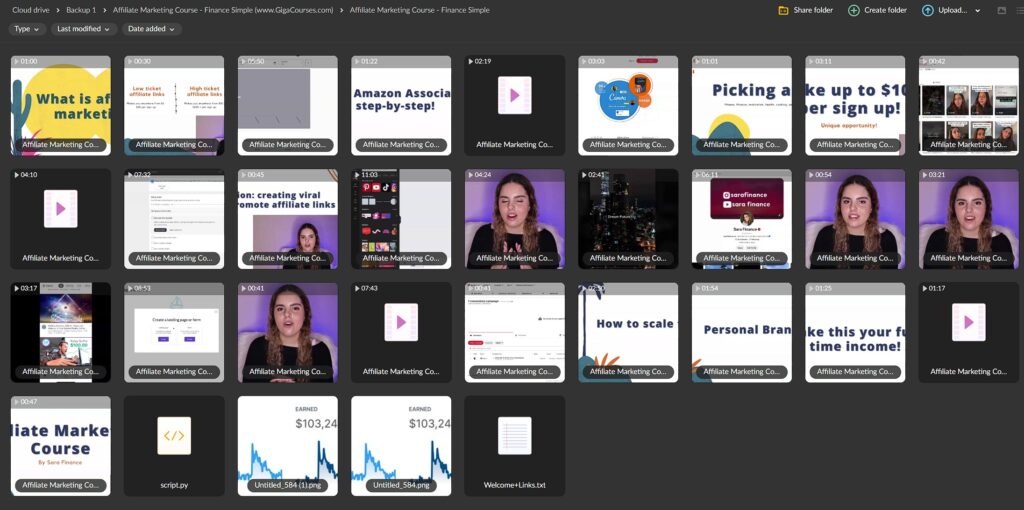Expand the Last modified filter dropdown
Screen dimensions: 1024x510
(x=83, y=29)
